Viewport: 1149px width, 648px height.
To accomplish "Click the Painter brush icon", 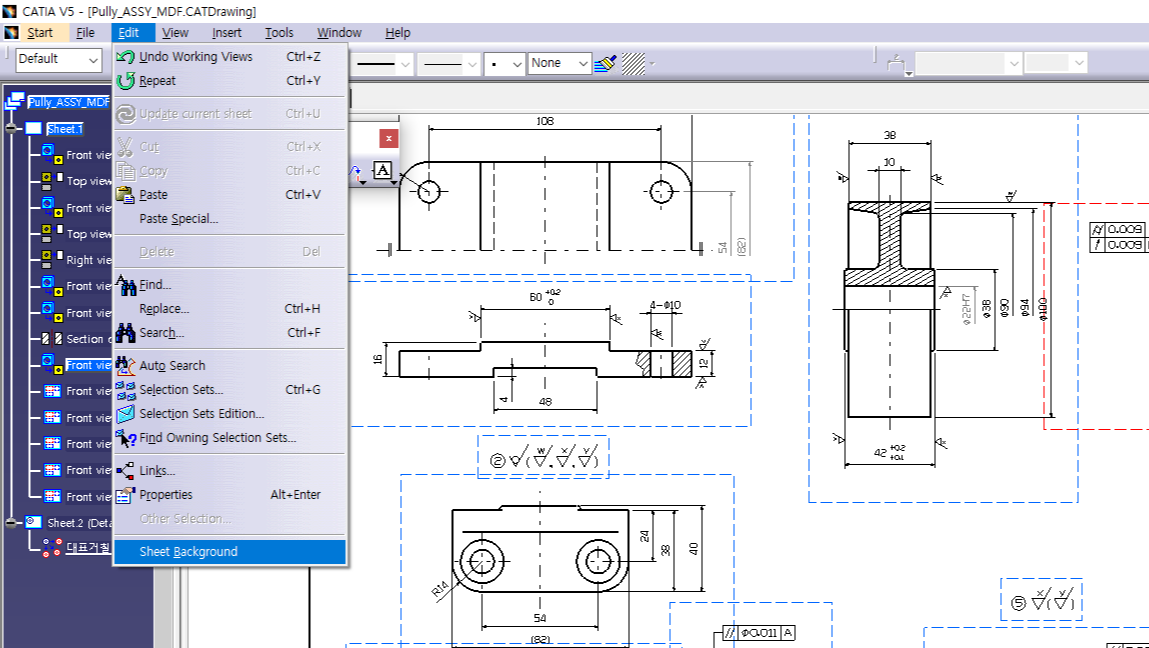I will [605, 64].
